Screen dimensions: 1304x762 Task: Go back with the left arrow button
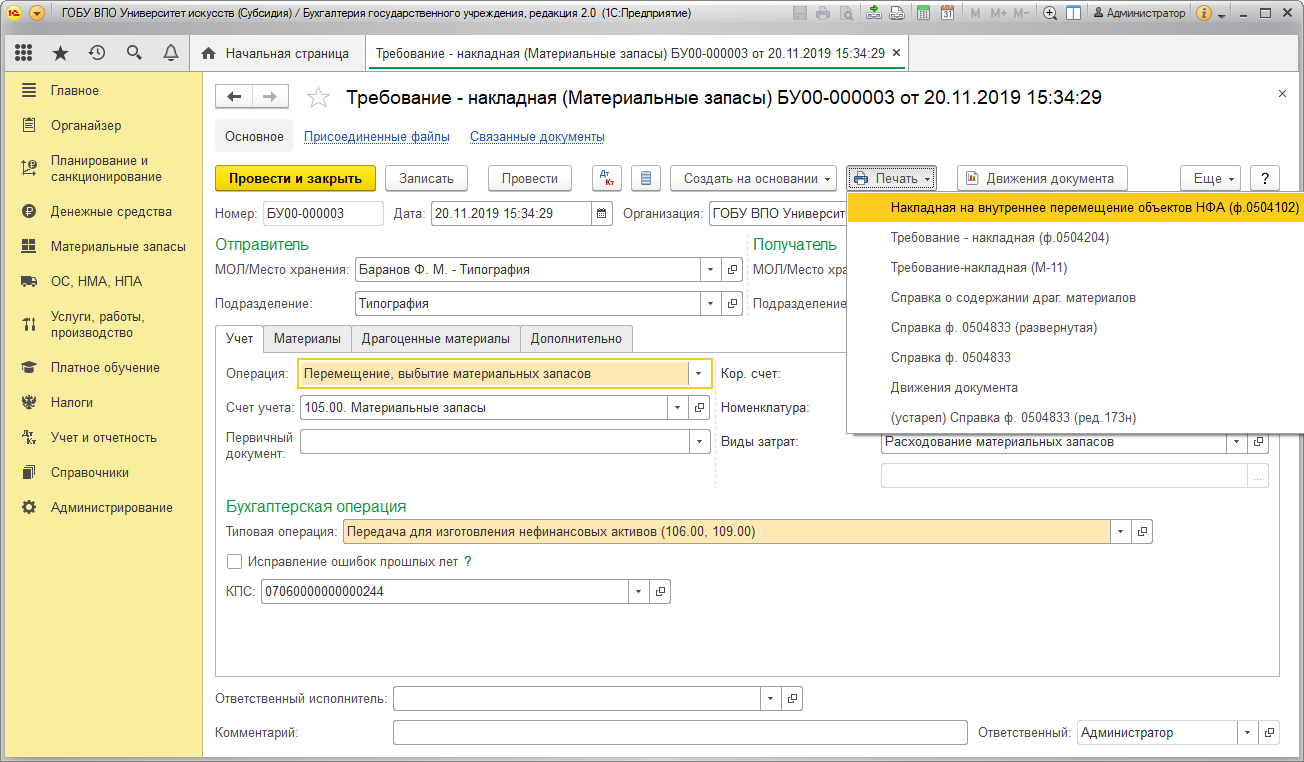pyautogui.click(x=235, y=96)
